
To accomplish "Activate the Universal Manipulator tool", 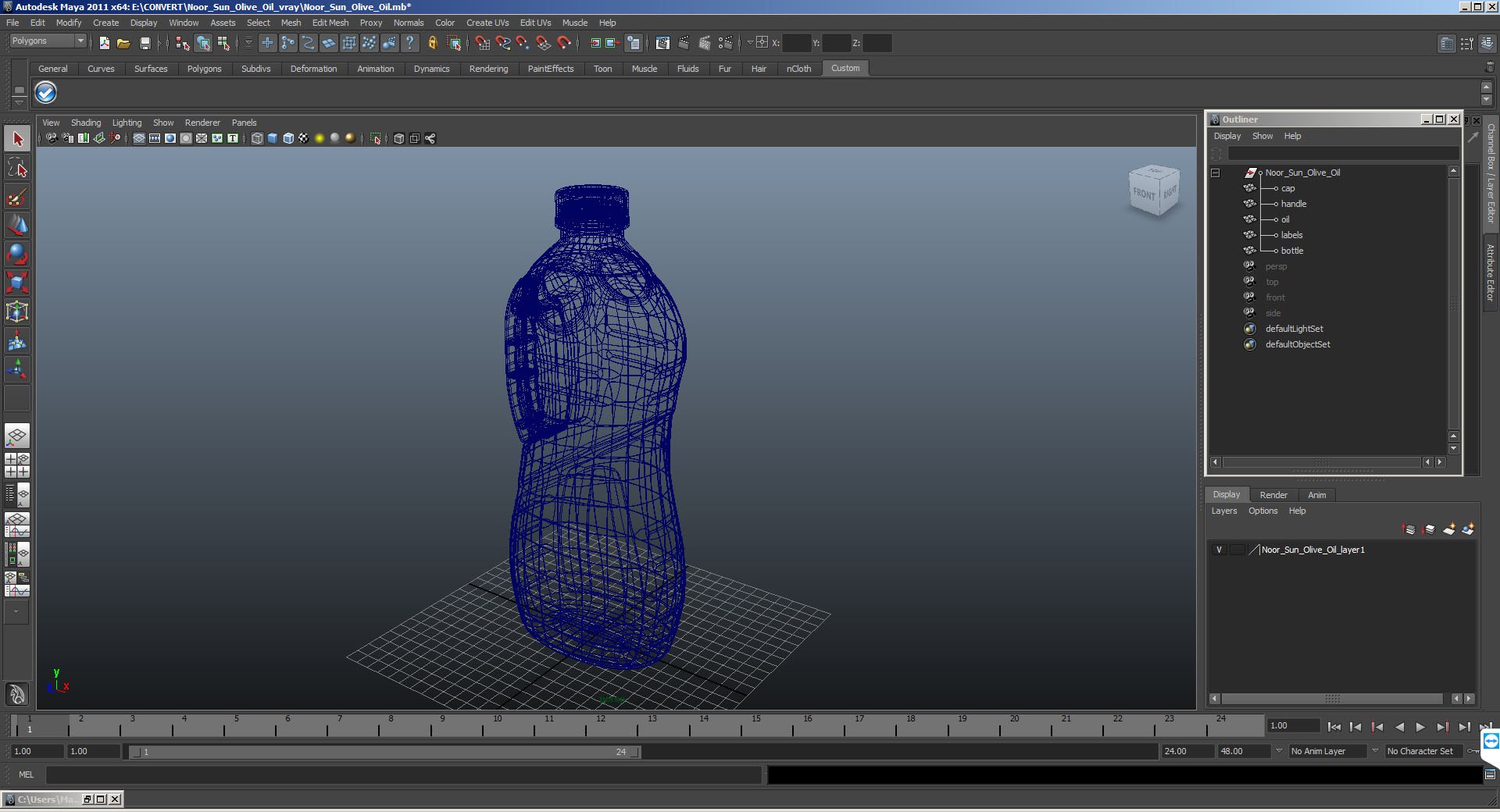I will tap(17, 312).
